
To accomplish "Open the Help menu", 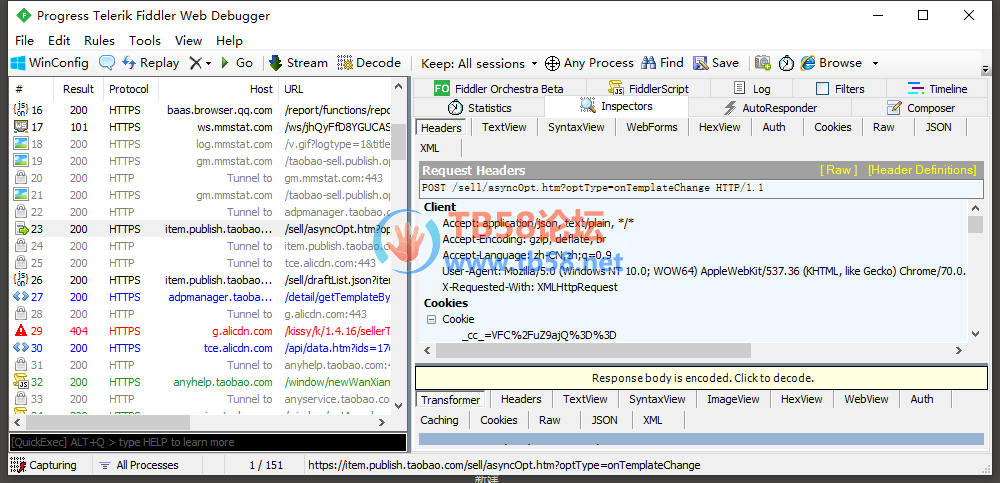I will pyautogui.click(x=230, y=41).
